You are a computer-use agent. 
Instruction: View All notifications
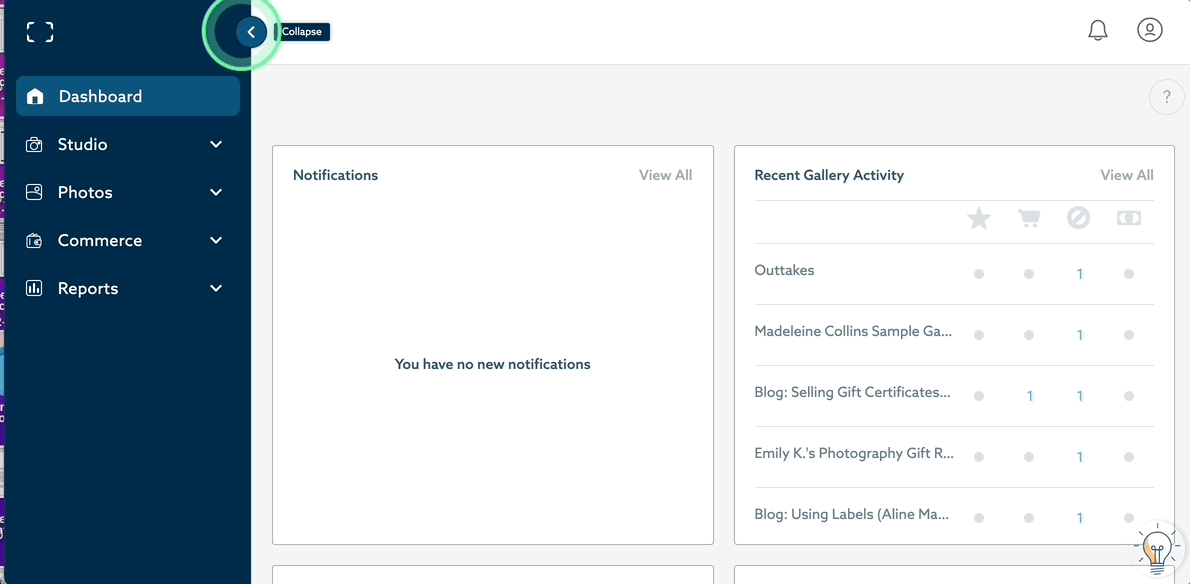[665, 174]
